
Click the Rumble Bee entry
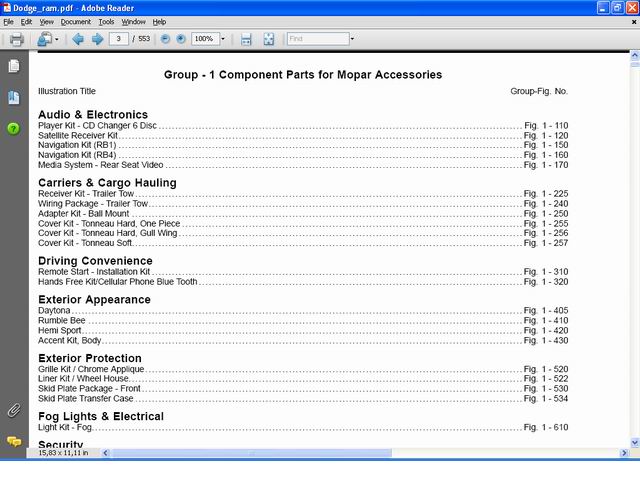[62, 320]
